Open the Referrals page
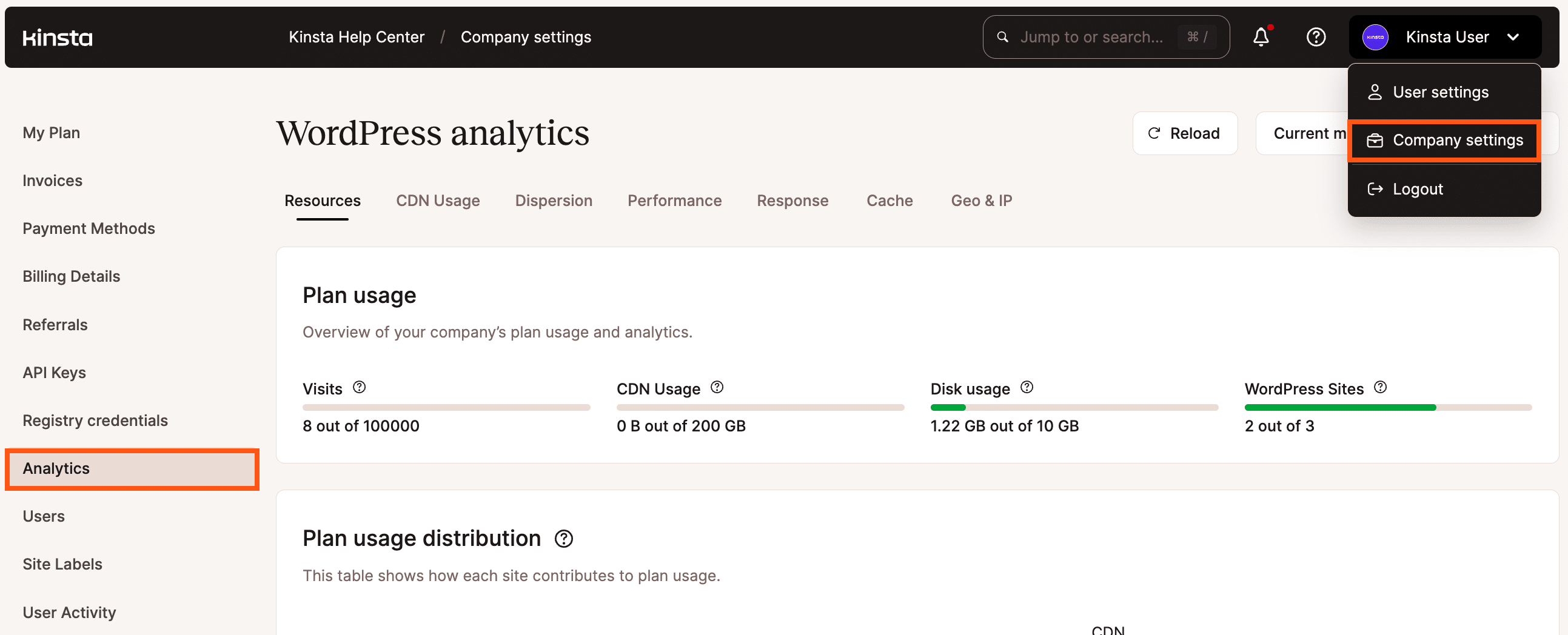The width and height of the screenshot is (1568, 635). pos(55,325)
